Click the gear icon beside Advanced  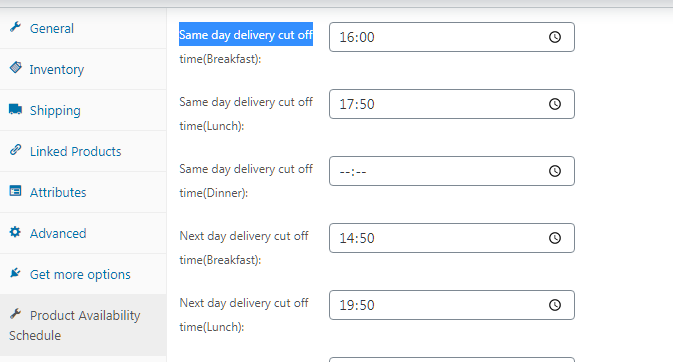(15, 232)
